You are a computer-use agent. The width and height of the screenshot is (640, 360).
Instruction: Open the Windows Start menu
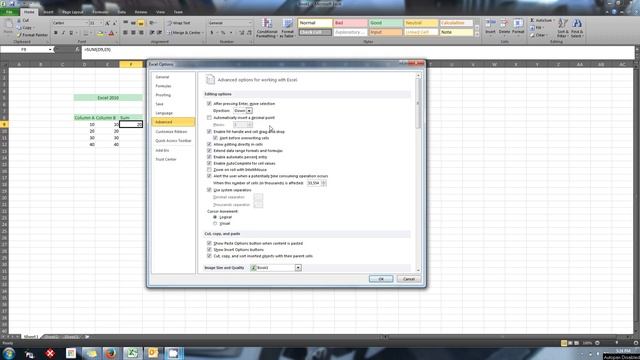[9, 353]
